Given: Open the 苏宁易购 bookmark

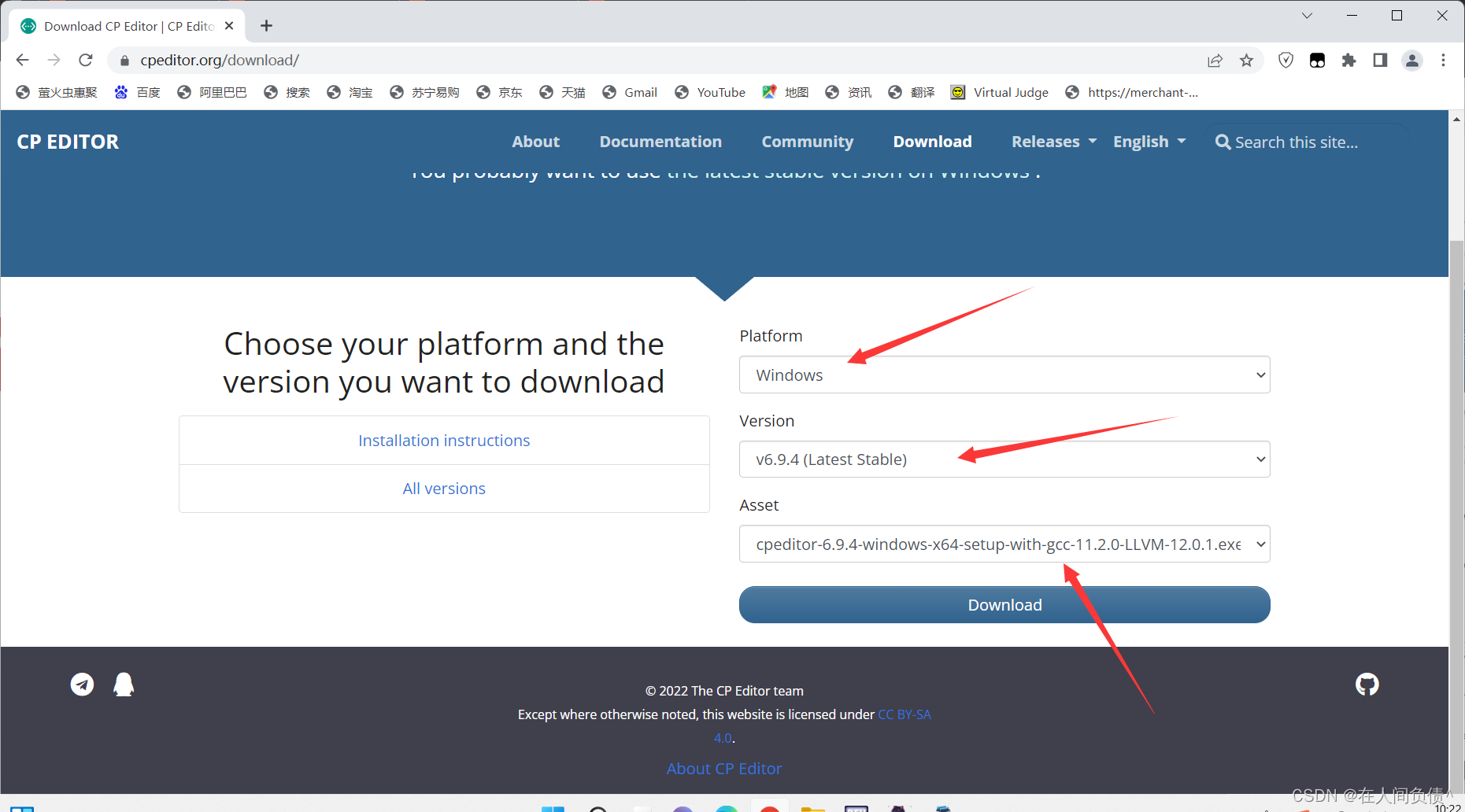Looking at the screenshot, I should coord(424,93).
